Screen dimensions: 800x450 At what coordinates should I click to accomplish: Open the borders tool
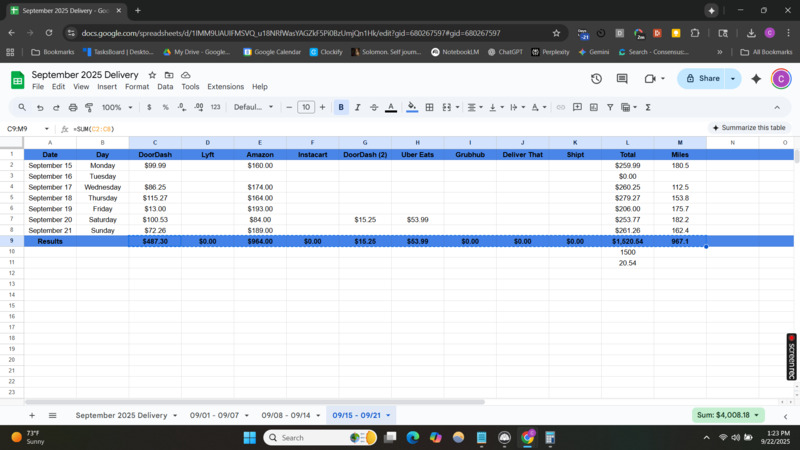429,107
